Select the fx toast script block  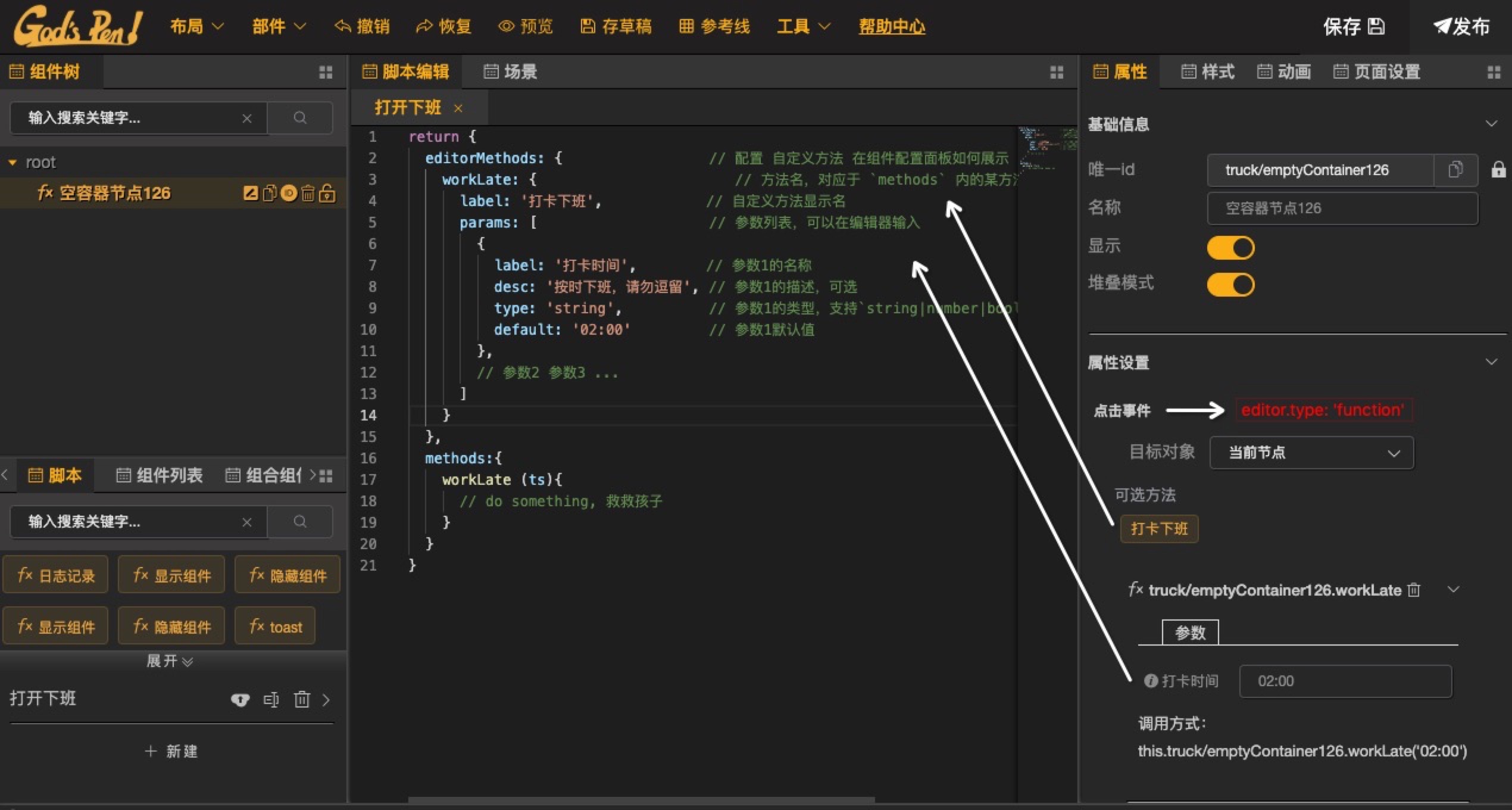pyautogui.click(x=274, y=625)
